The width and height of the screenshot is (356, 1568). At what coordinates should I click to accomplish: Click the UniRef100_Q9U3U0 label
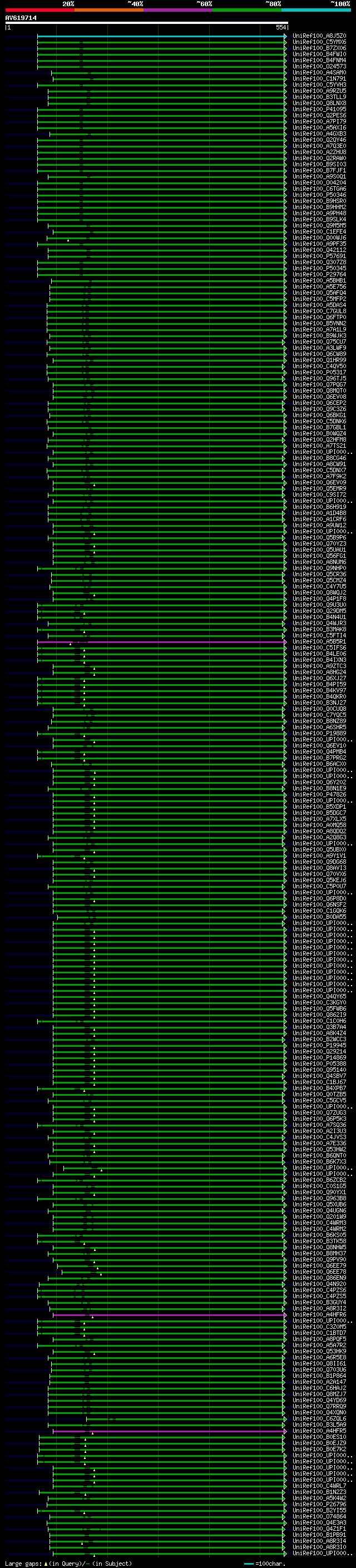(319, 605)
